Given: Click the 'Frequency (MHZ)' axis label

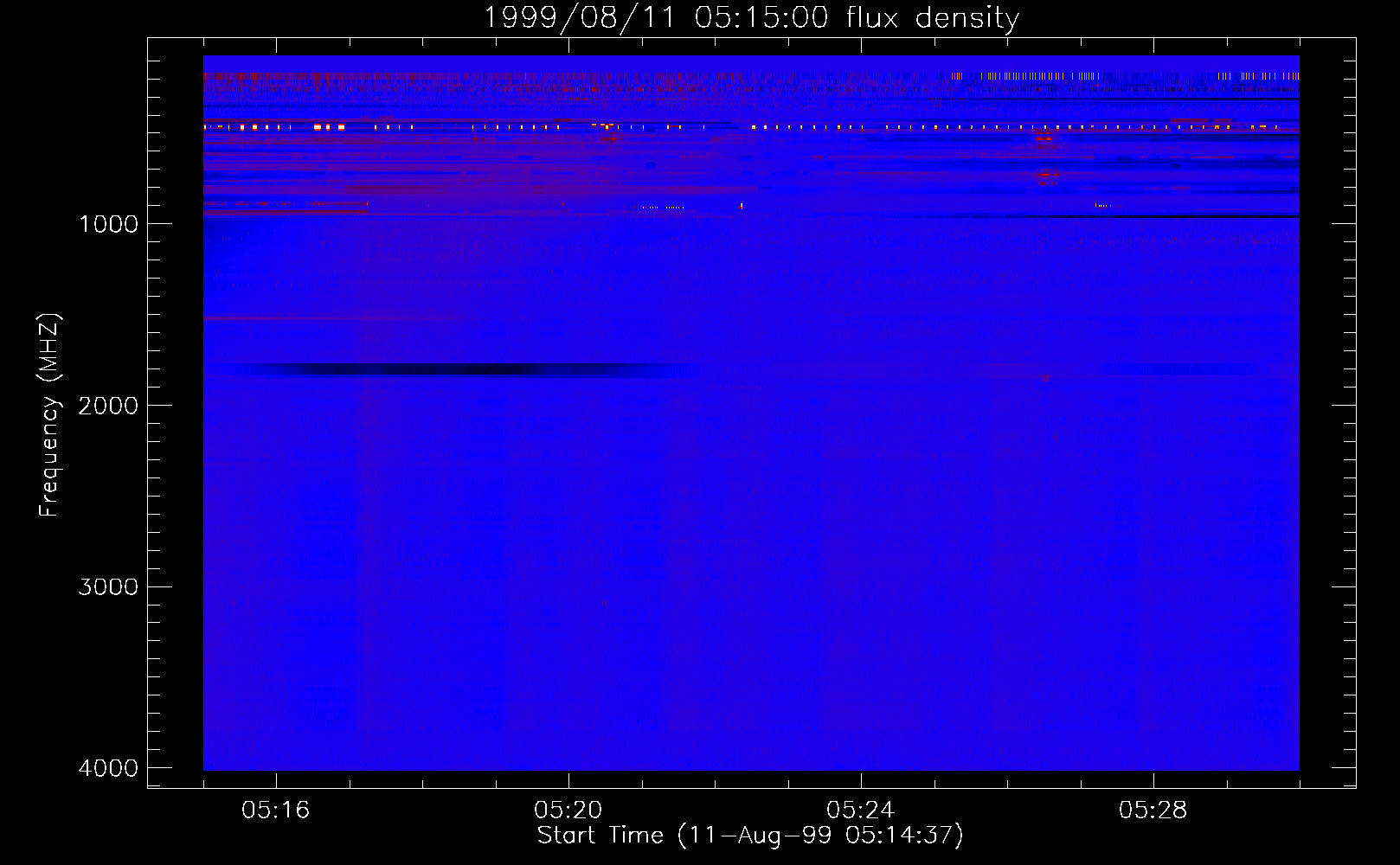Looking at the screenshot, I should pos(50,415).
